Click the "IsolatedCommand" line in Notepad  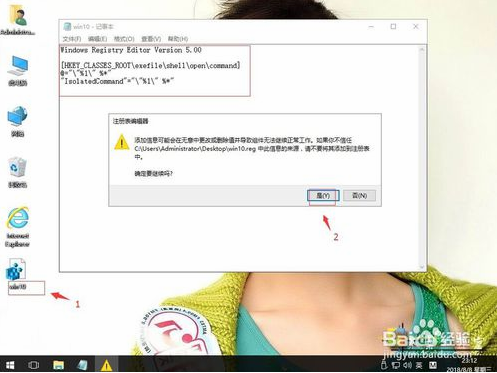click(118, 81)
